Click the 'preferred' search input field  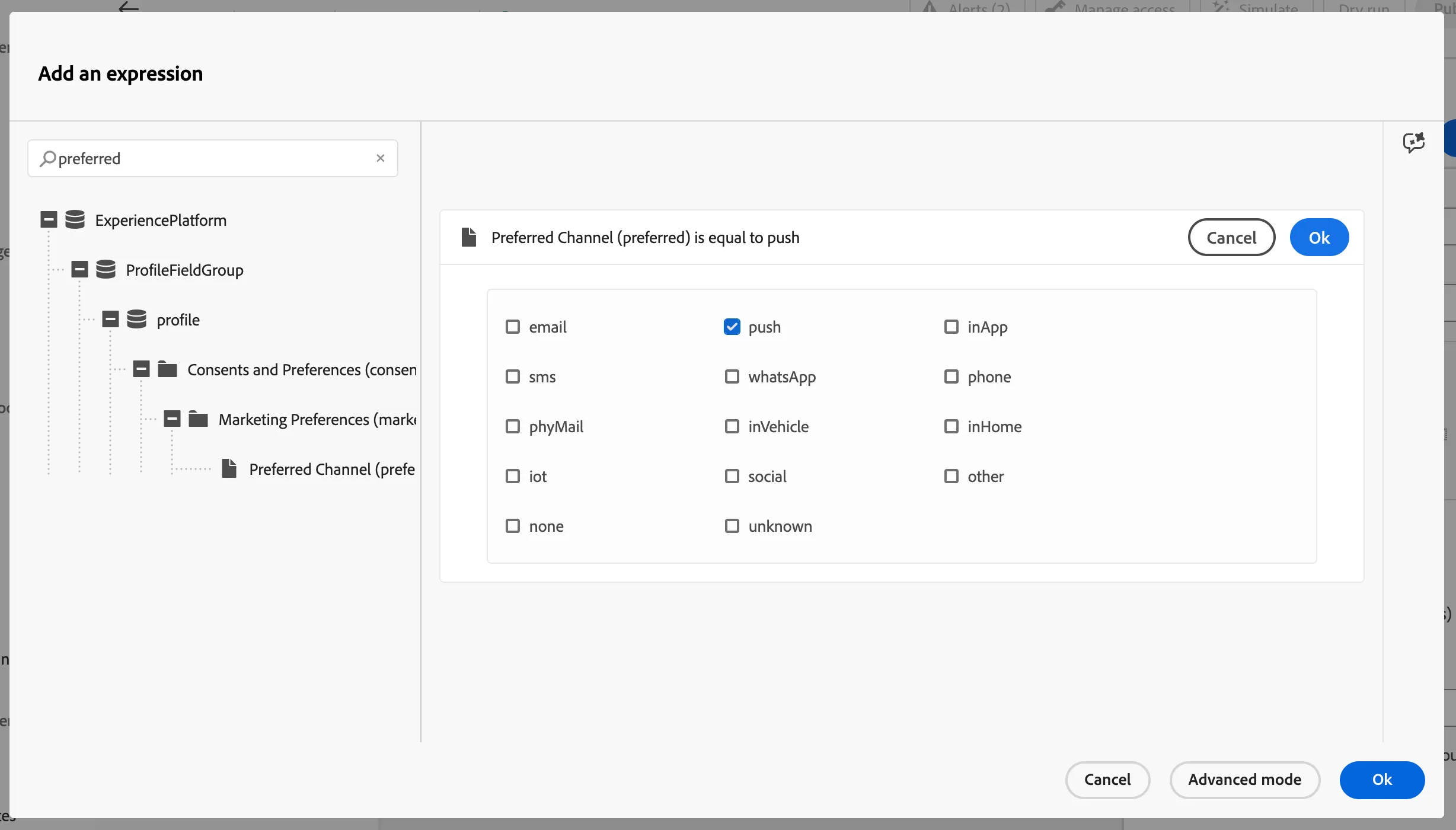point(213,158)
